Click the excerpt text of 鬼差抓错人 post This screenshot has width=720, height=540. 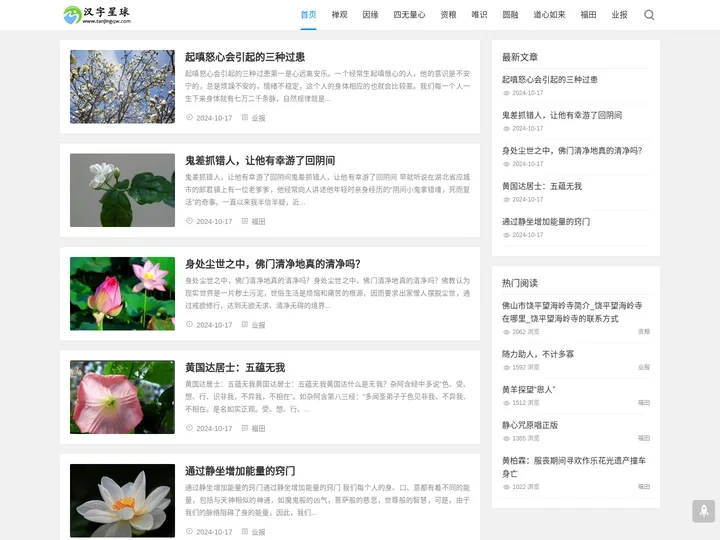(x=327, y=189)
